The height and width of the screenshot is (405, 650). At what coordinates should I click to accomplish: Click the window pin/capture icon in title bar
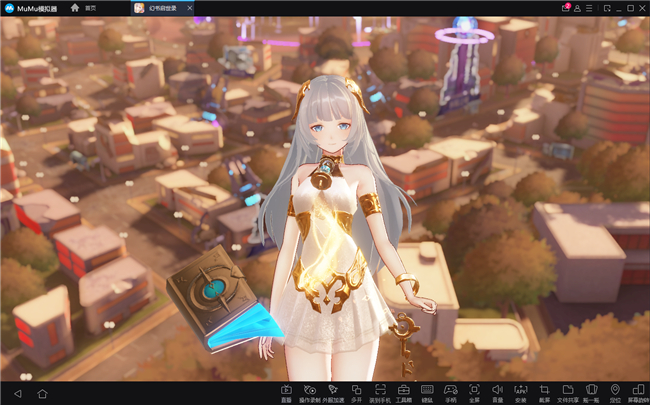pyautogui.click(x=607, y=8)
